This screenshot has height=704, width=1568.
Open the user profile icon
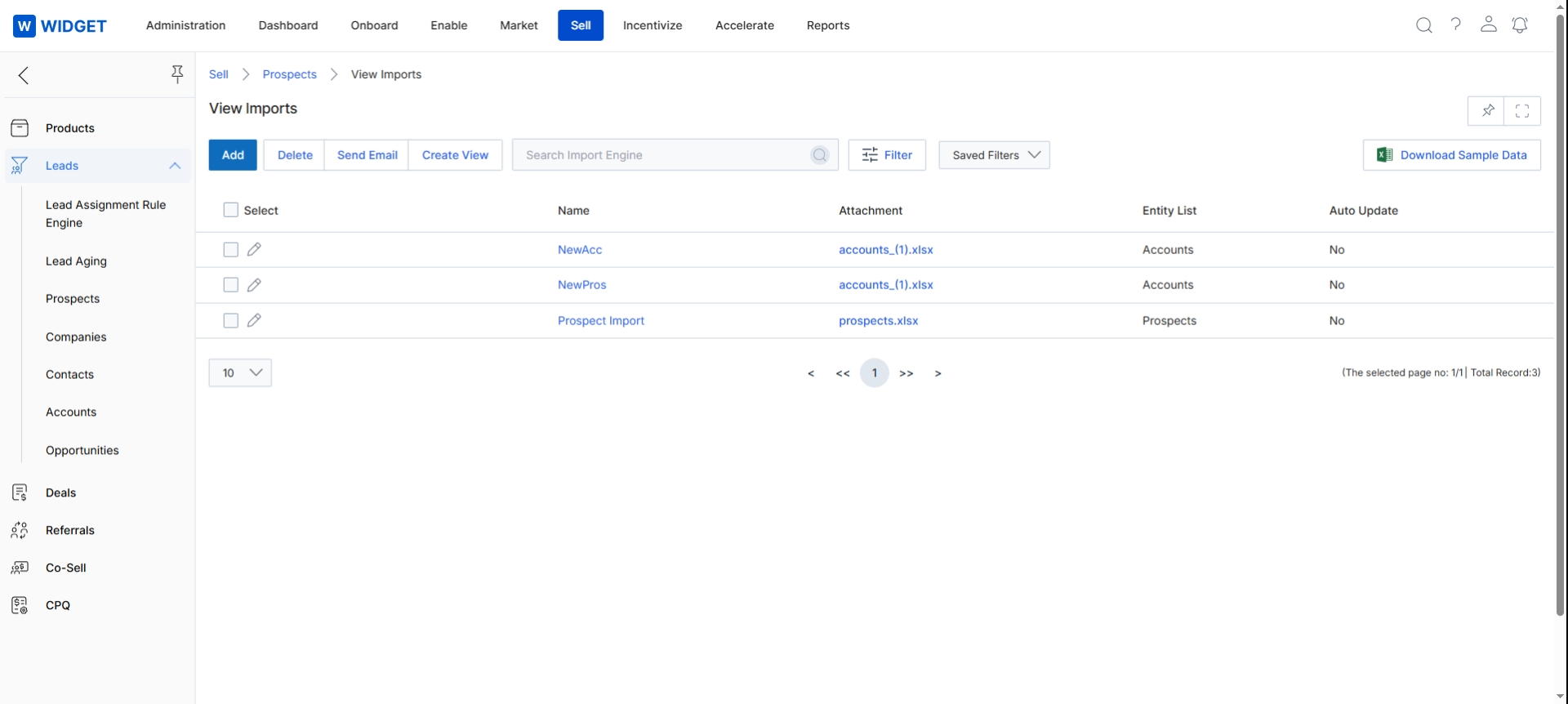pyautogui.click(x=1489, y=25)
